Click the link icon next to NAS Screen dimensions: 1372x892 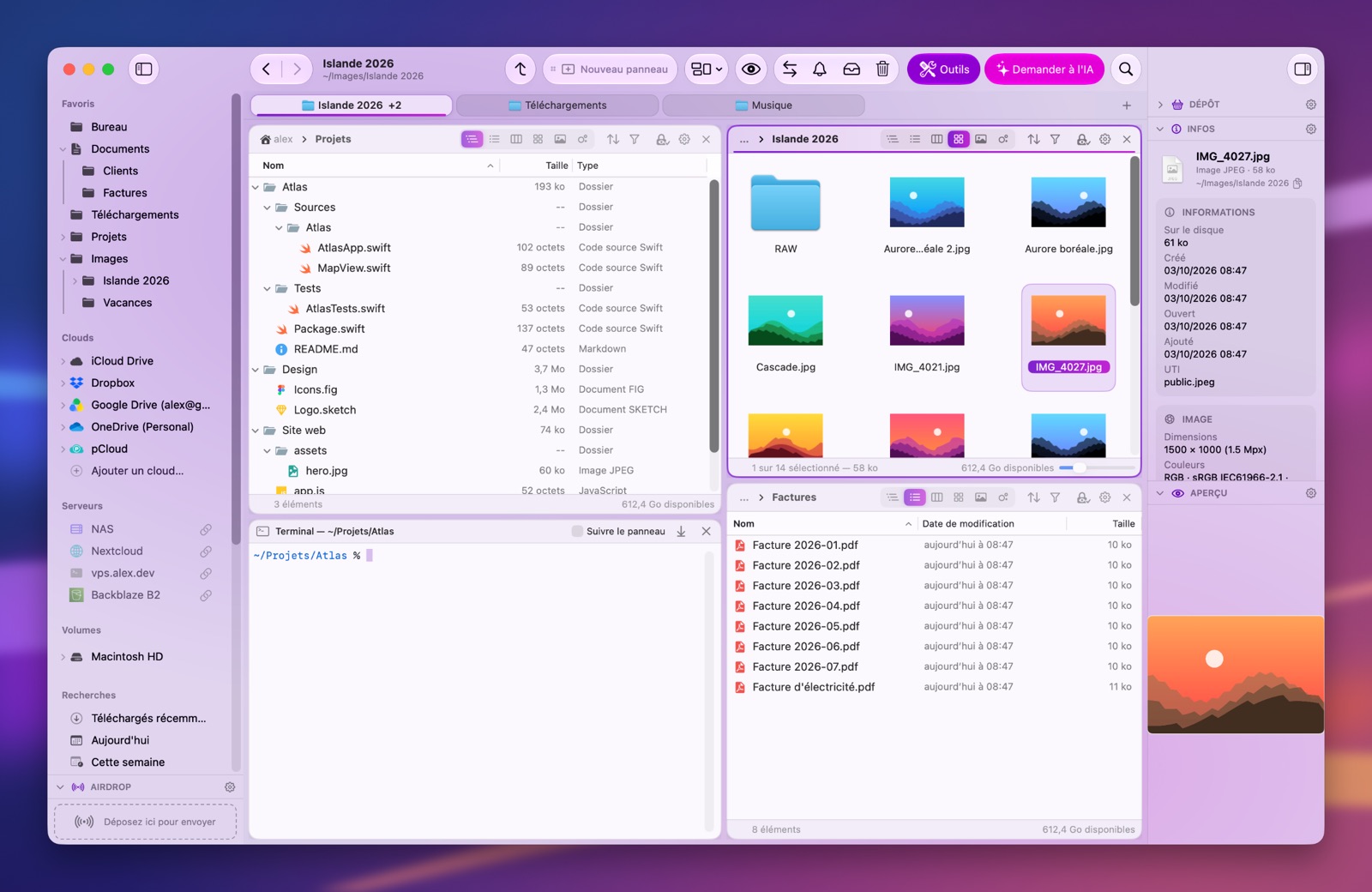(x=206, y=529)
